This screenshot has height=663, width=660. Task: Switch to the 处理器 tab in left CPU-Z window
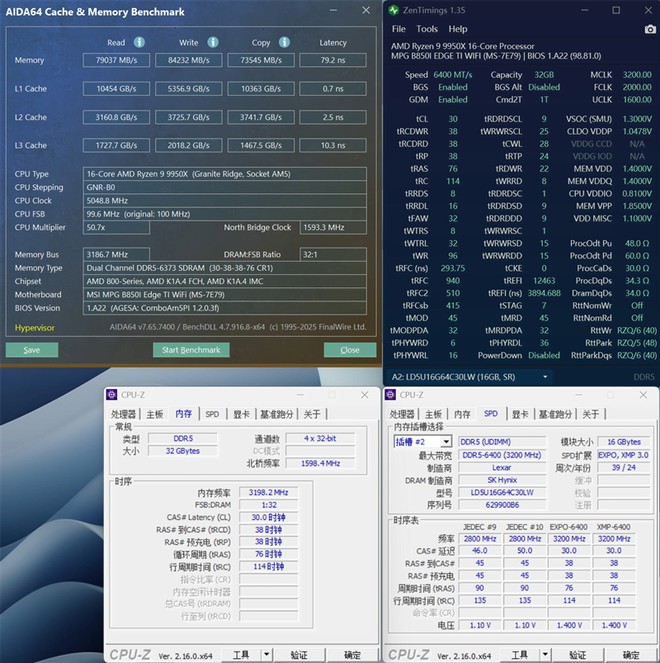[123, 414]
